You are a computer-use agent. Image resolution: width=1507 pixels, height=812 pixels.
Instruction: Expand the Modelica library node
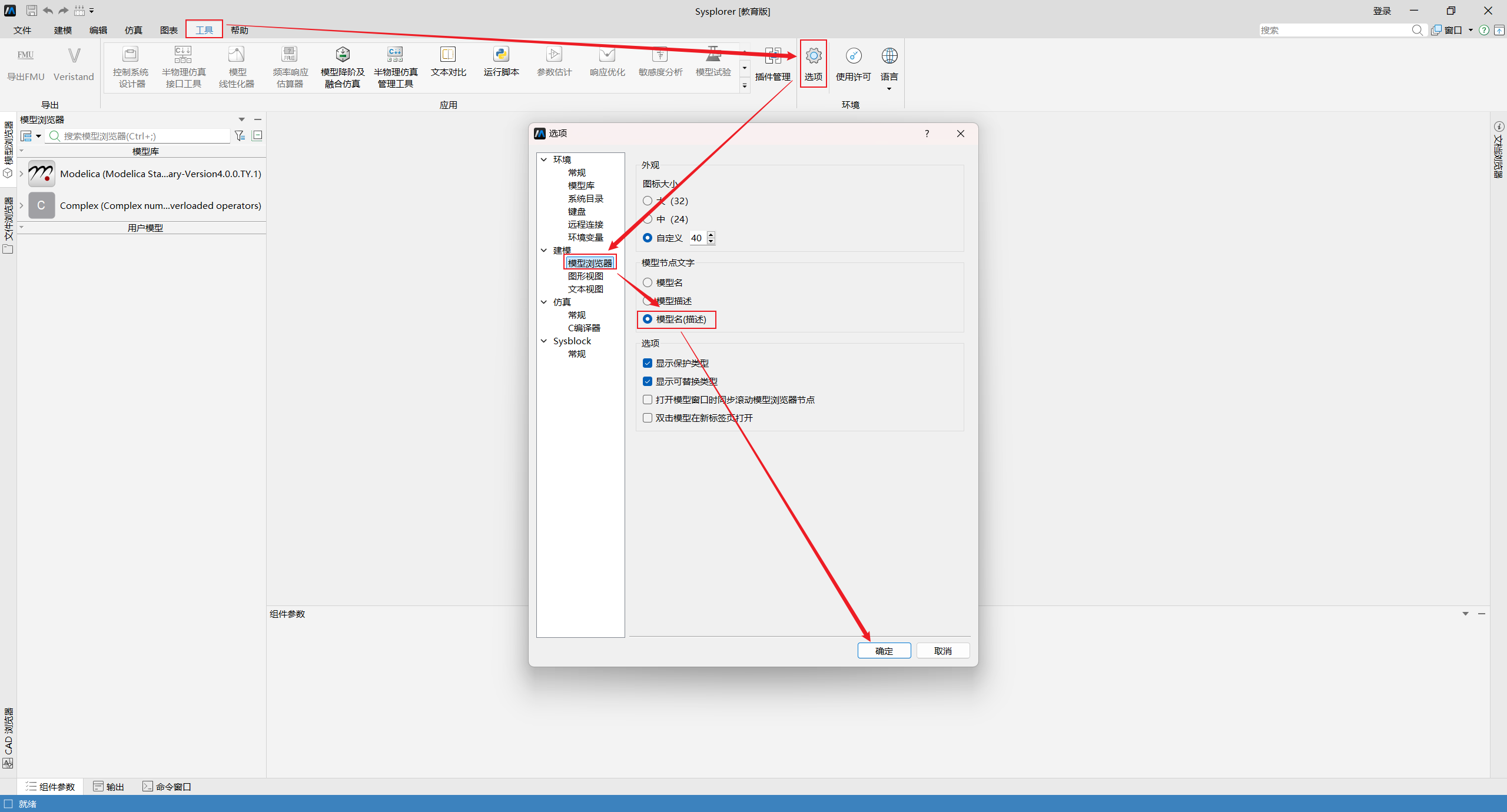pyautogui.click(x=22, y=174)
